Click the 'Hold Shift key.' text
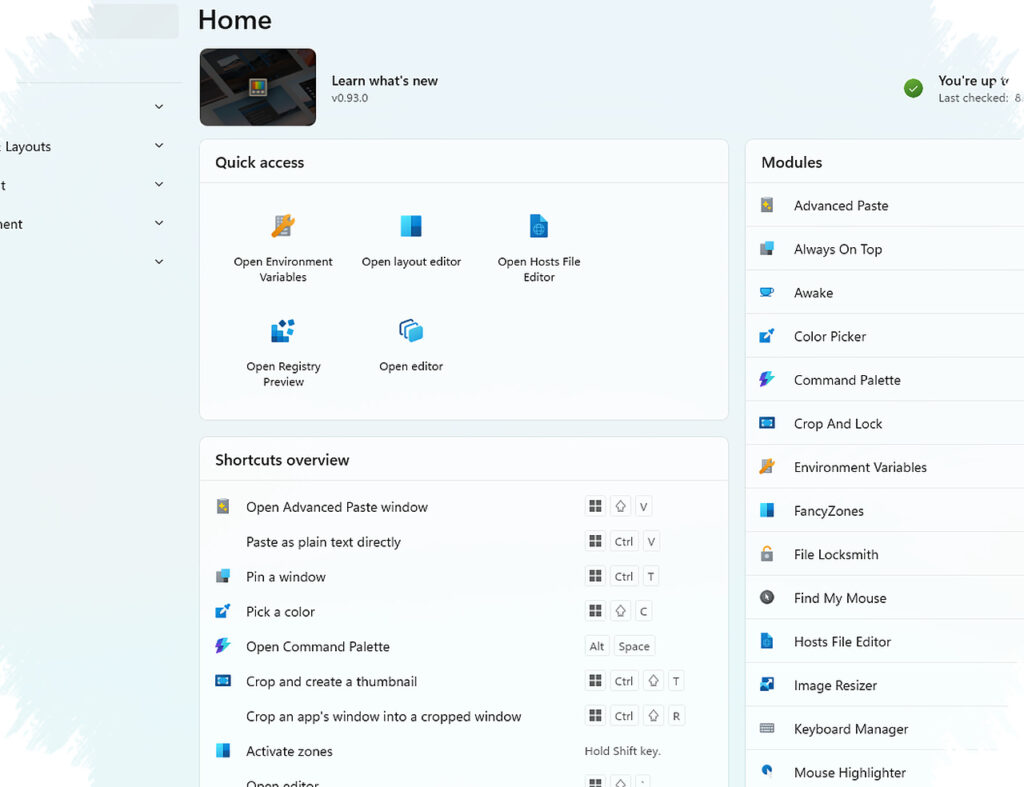This screenshot has width=1024, height=787. (x=622, y=751)
